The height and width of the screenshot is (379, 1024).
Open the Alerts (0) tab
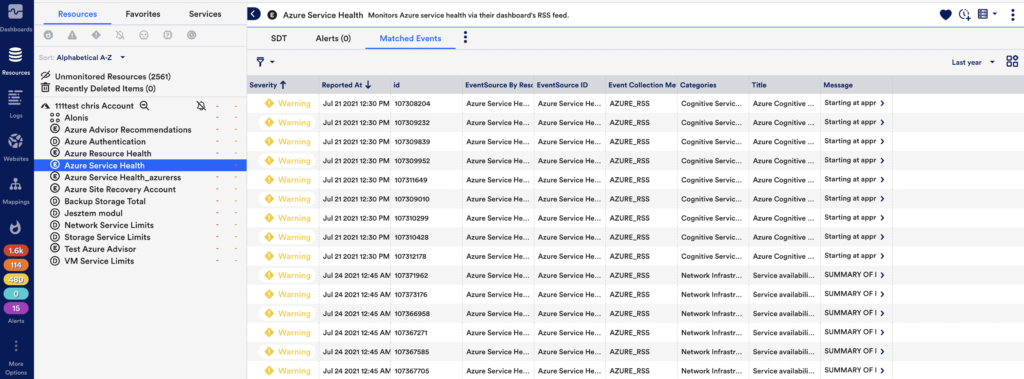coord(333,39)
